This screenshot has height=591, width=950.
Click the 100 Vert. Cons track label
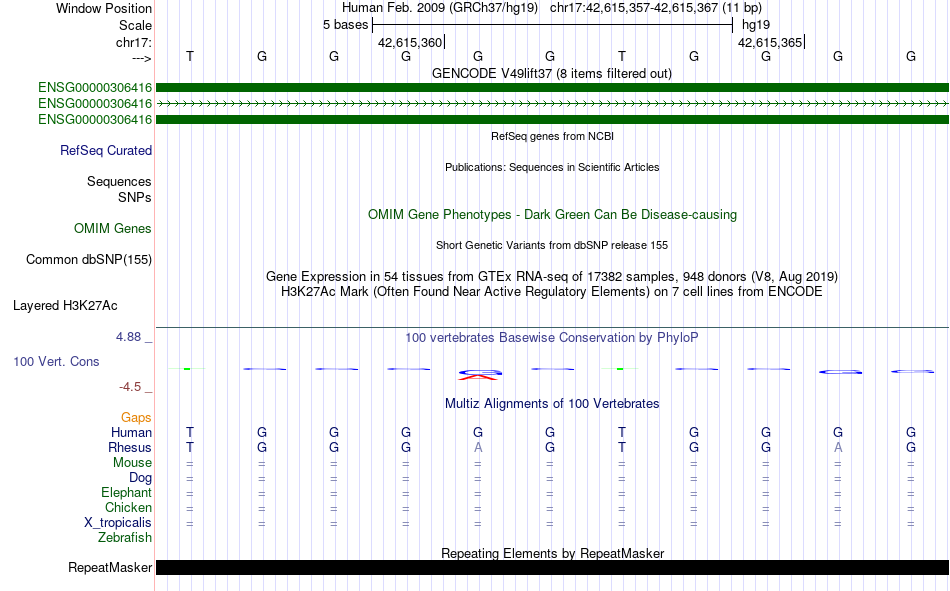click(x=56, y=362)
